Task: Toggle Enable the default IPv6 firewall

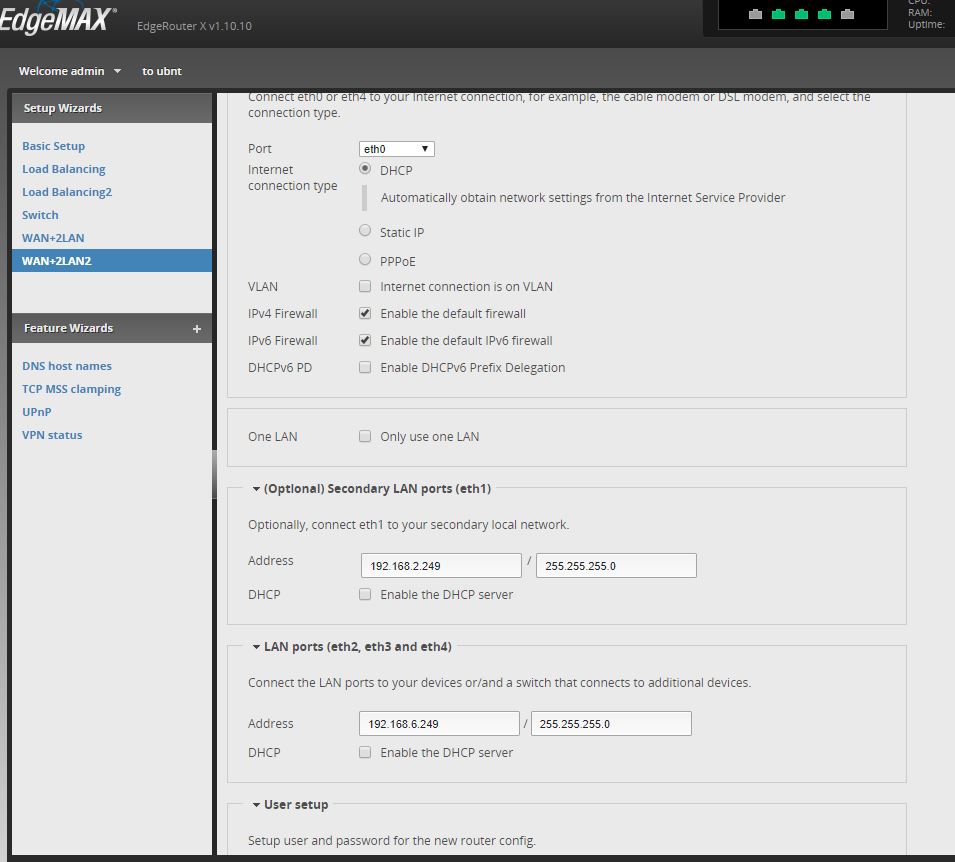Action: (x=365, y=340)
